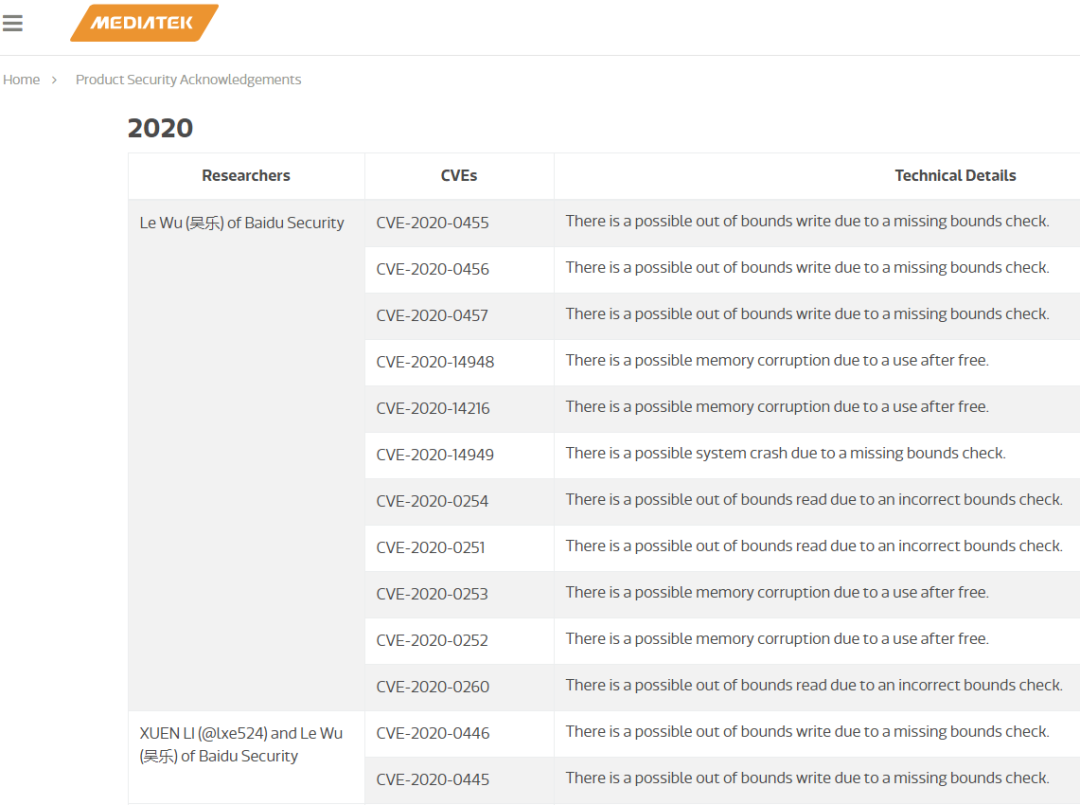
Task: Select the CVE-2020-14216 cell
Action: [x=459, y=408]
